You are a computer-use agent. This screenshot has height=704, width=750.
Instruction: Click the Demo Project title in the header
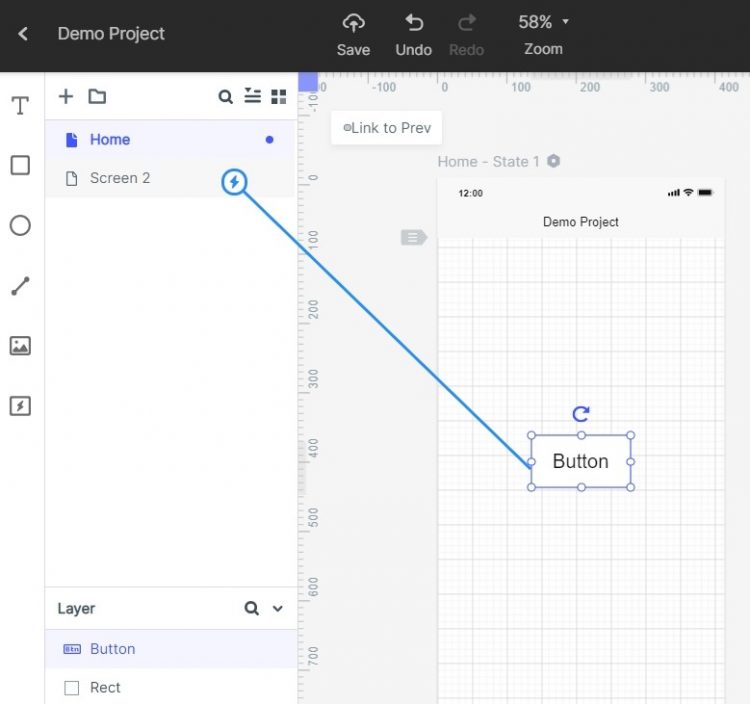[x=111, y=33]
